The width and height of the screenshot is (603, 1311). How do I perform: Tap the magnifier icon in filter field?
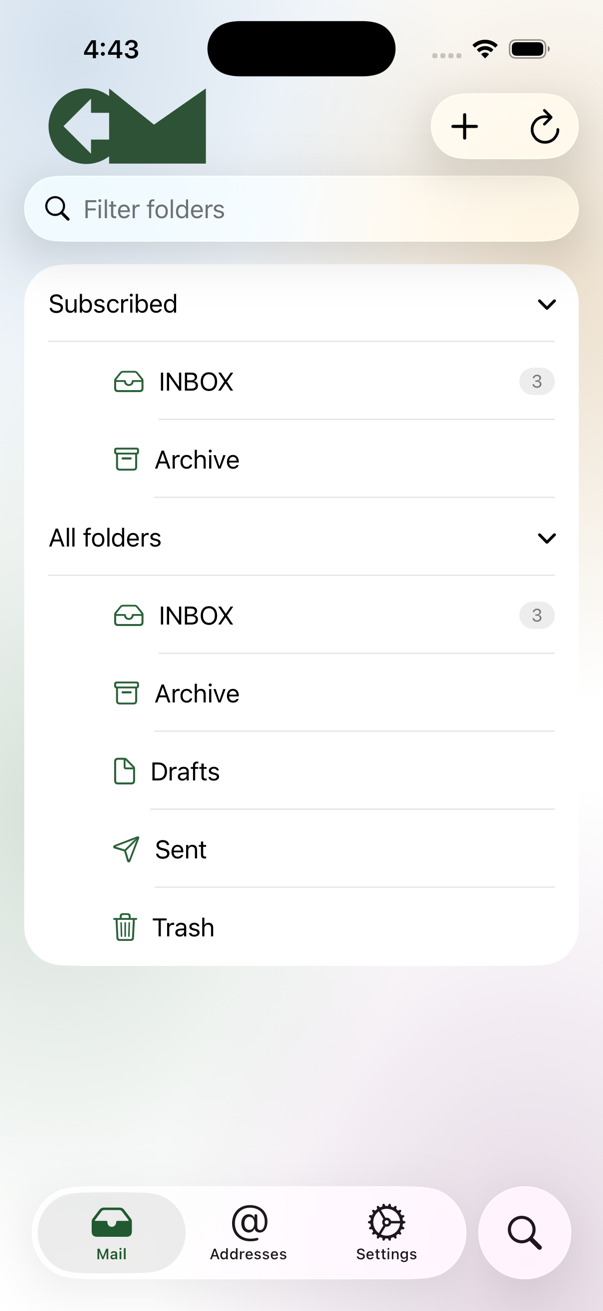click(x=58, y=208)
